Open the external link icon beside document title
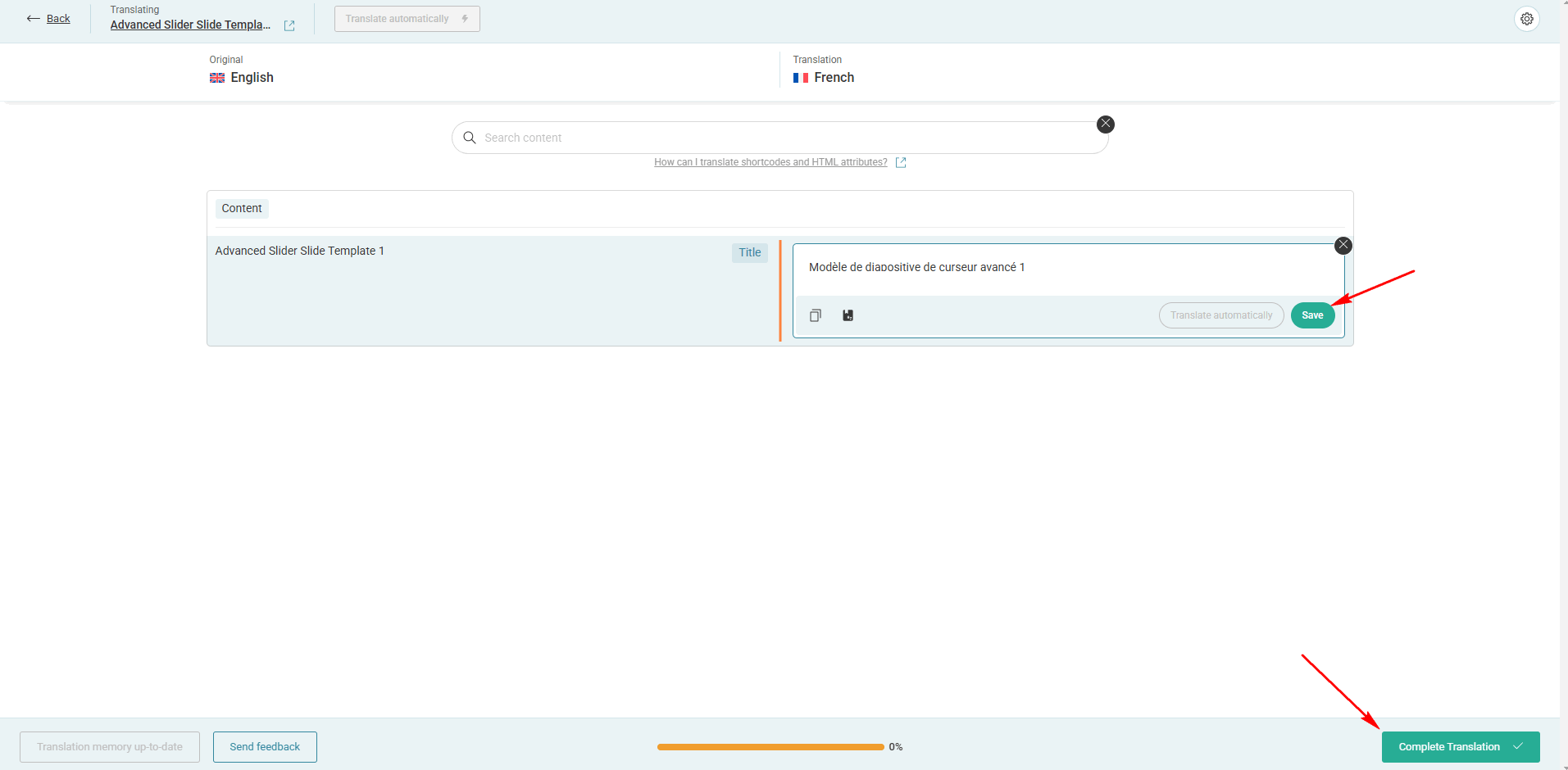This screenshot has height=770, width=1568. [x=289, y=25]
